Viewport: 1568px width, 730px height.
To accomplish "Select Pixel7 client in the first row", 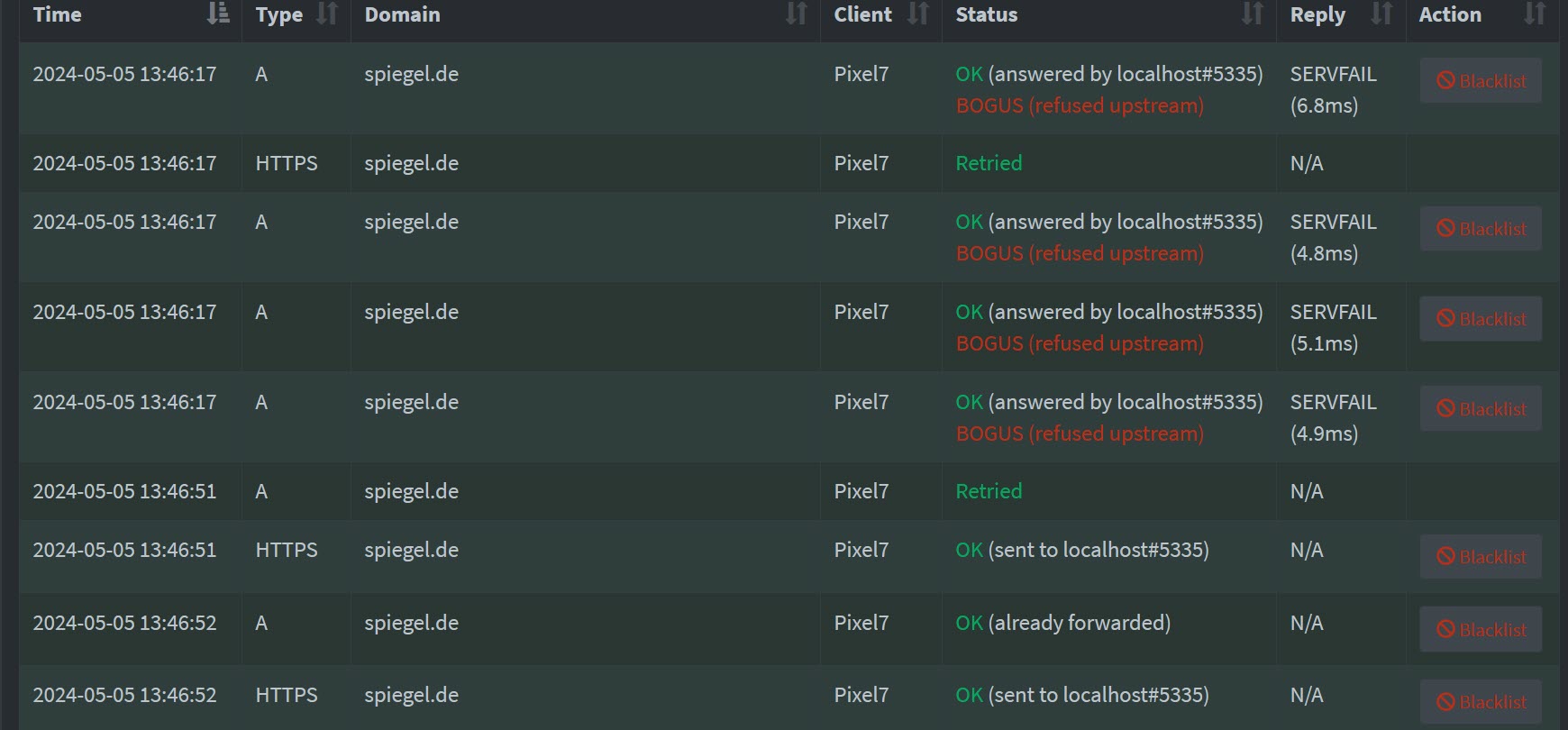I will click(x=861, y=74).
